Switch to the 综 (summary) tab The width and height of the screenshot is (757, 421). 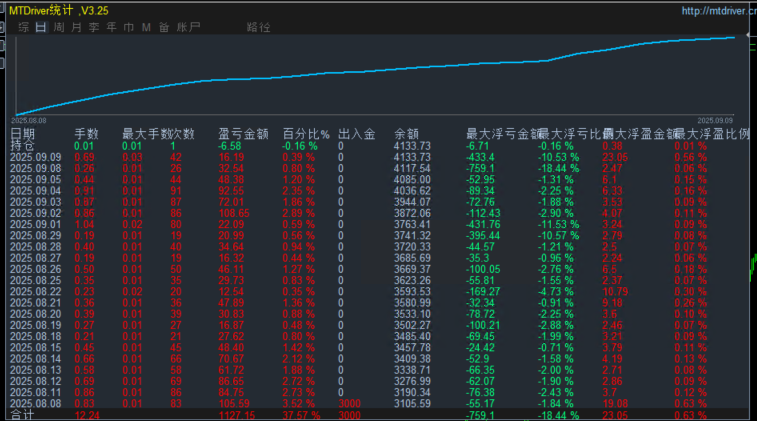click(x=23, y=27)
